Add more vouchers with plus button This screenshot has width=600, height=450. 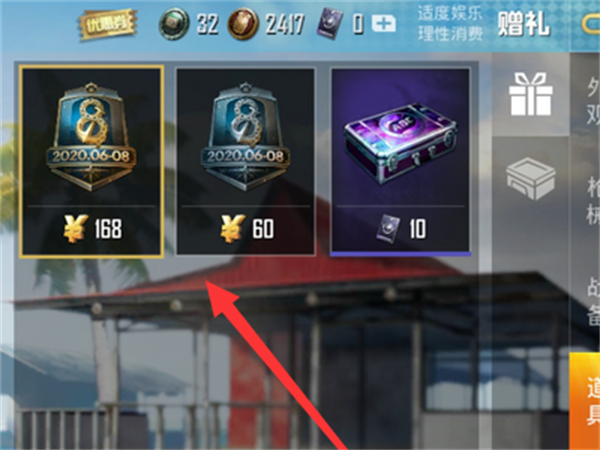tap(384, 24)
